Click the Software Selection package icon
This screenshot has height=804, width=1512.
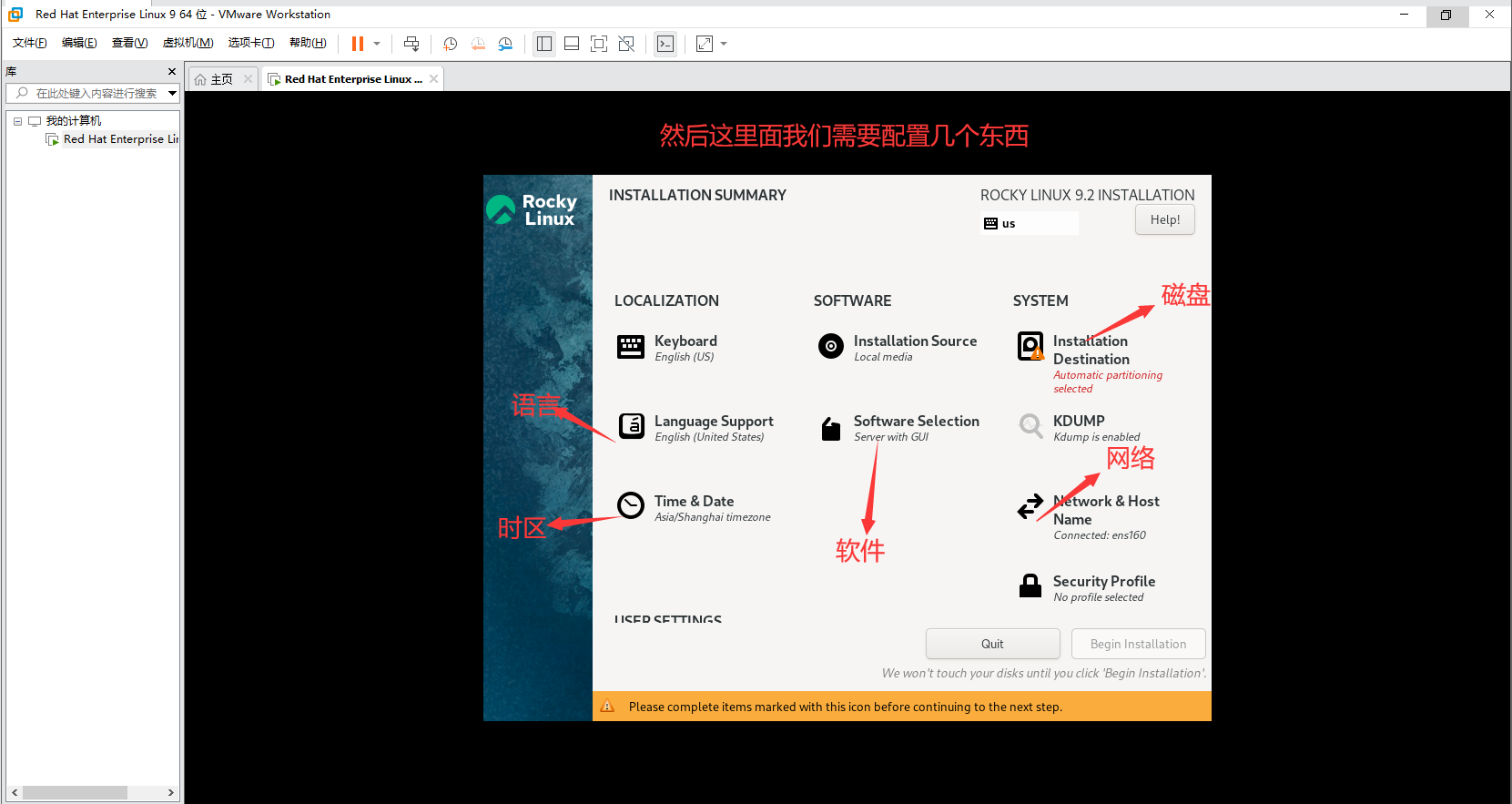click(x=831, y=429)
